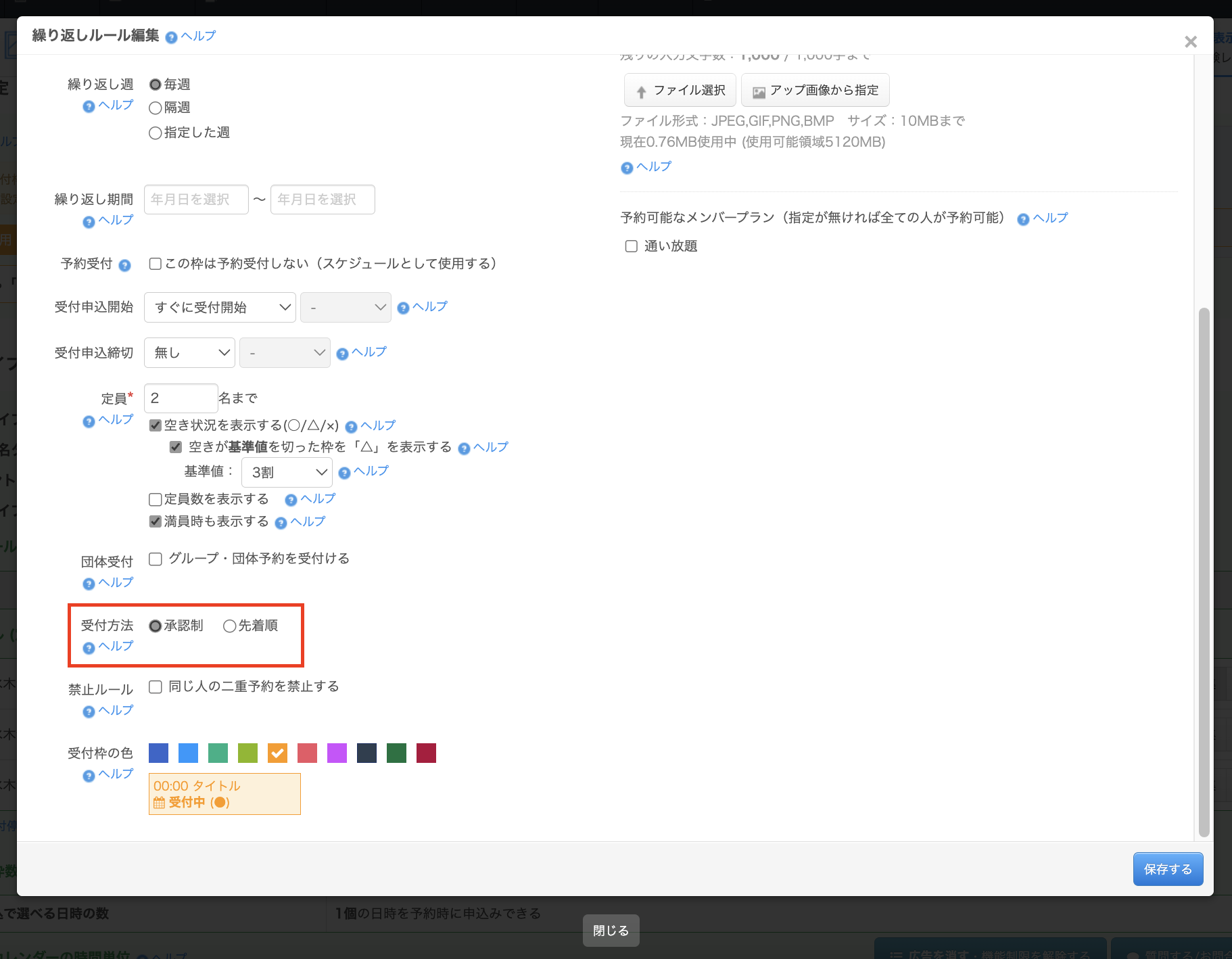This screenshot has width=1232, height=959.
Task: Expand the 基準値 3割 dropdown
Action: (287, 472)
